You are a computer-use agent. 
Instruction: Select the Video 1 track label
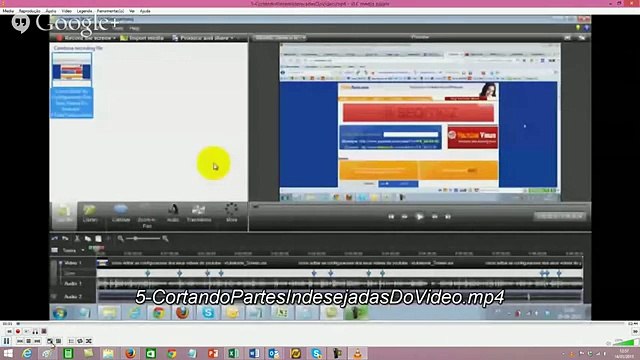click(73, 263)
